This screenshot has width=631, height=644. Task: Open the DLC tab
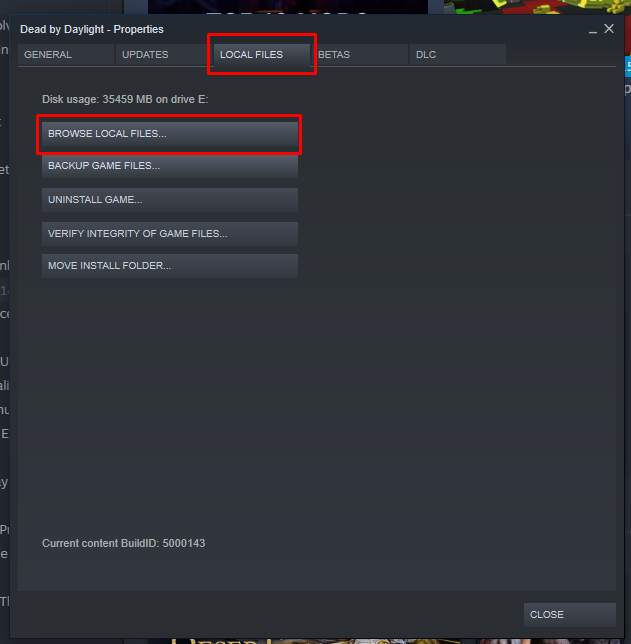point(458,55)
